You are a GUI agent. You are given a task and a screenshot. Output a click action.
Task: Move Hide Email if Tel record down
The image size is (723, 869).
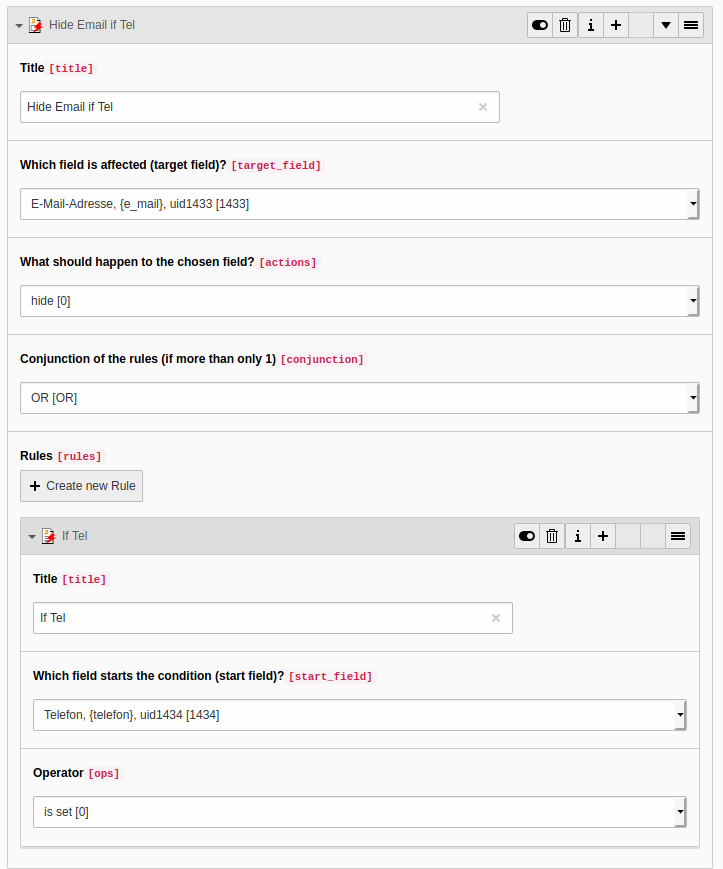[x=666, y=25]
